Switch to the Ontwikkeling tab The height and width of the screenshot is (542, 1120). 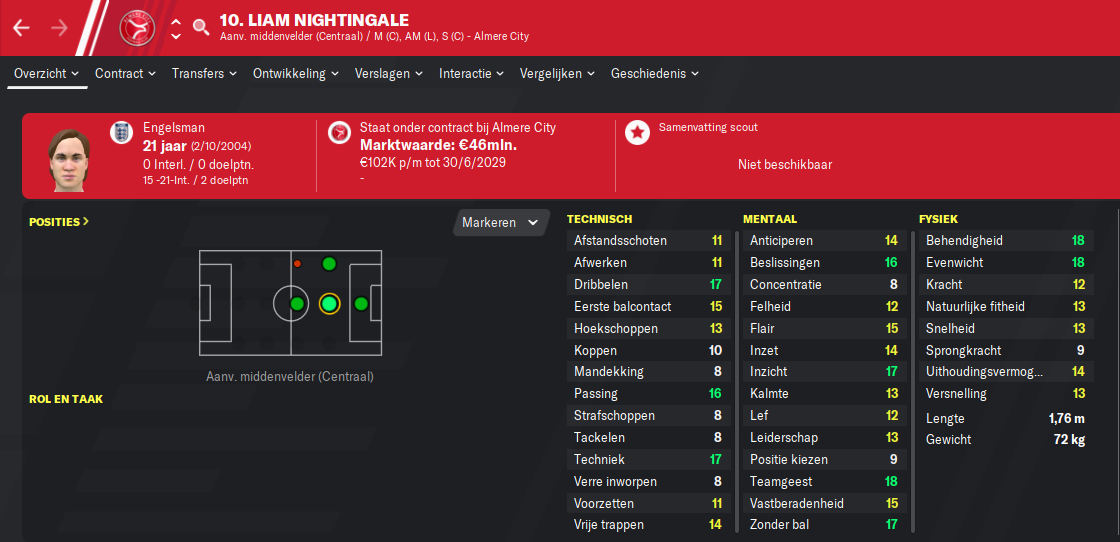pos(296,74)
